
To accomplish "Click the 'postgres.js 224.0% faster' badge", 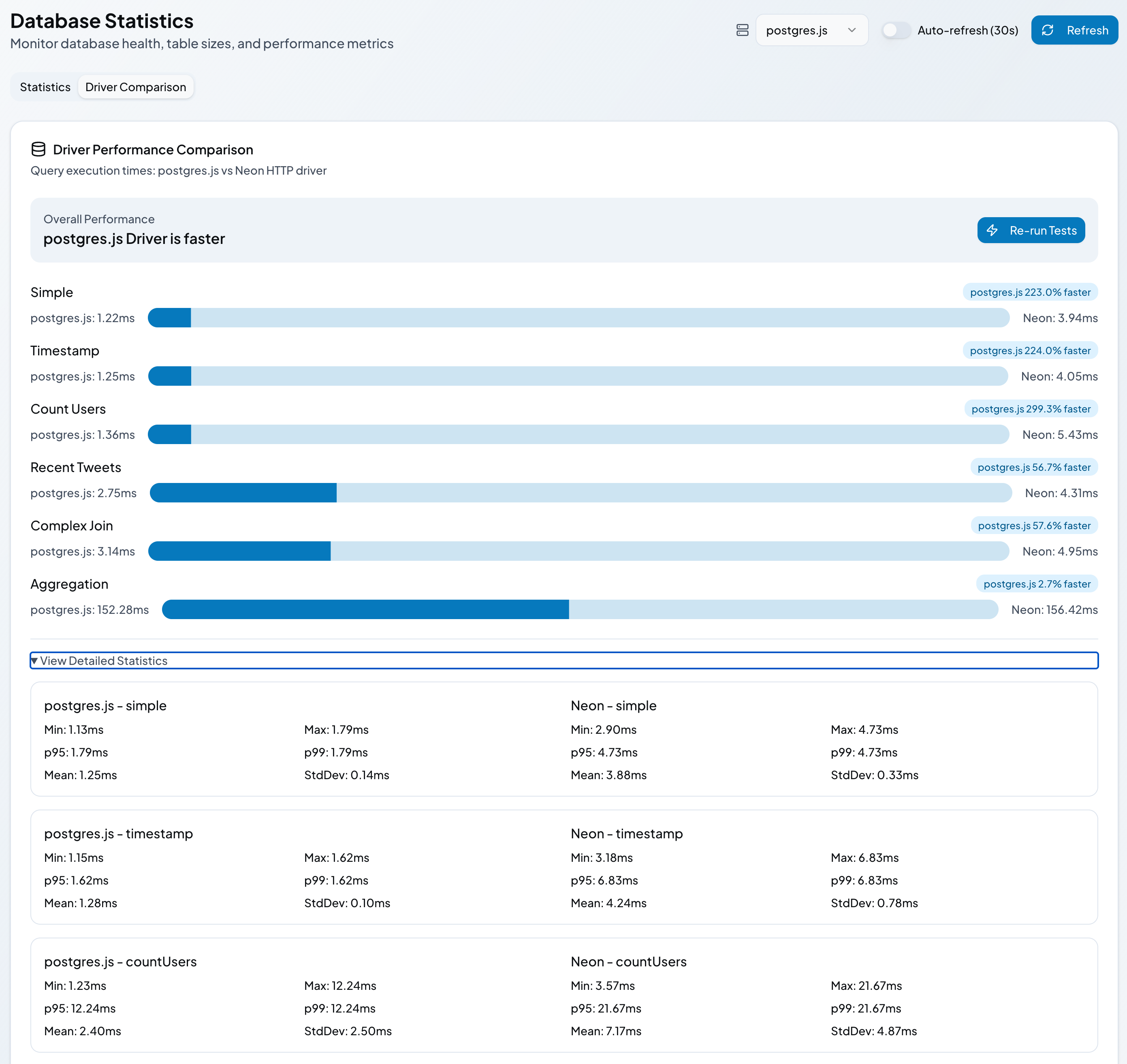I will 1030,350.
